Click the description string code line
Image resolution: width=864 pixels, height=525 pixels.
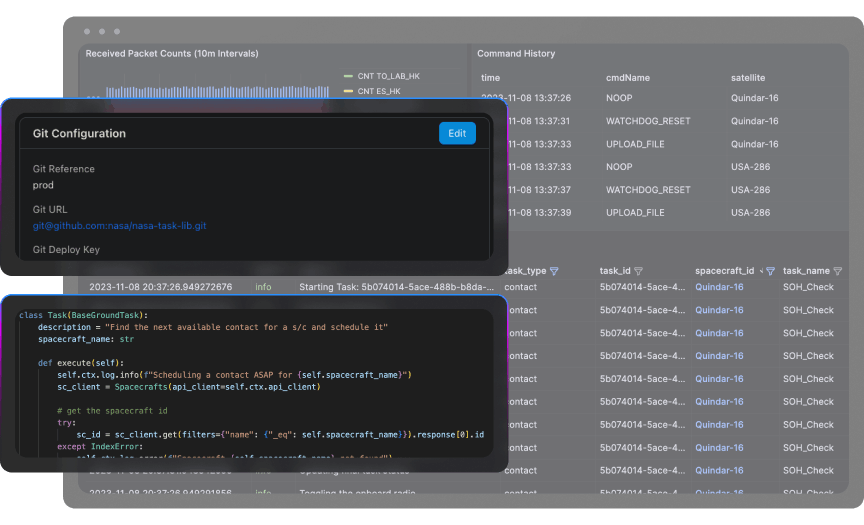click(x=213, y=327)
